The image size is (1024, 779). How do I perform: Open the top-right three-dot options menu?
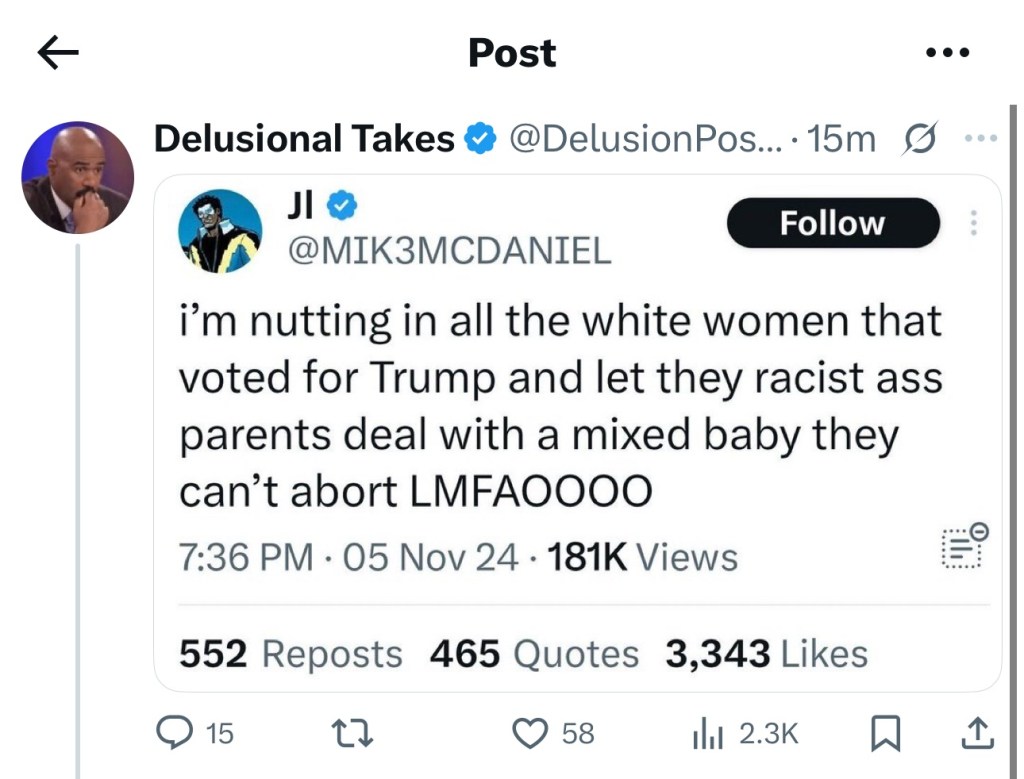(x=946, y=53)
